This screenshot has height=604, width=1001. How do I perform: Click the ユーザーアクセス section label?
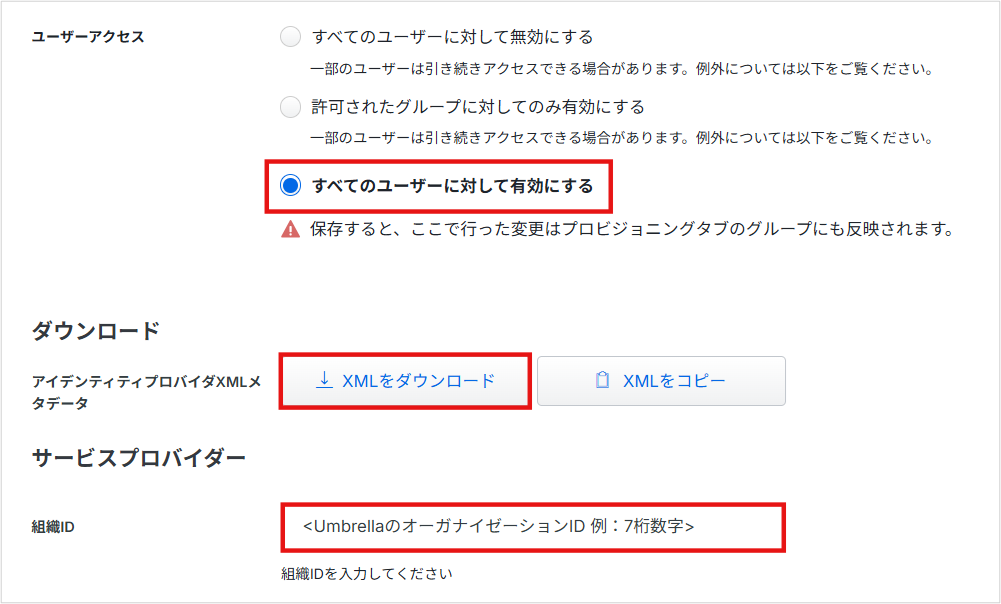(x=88, y=37)
